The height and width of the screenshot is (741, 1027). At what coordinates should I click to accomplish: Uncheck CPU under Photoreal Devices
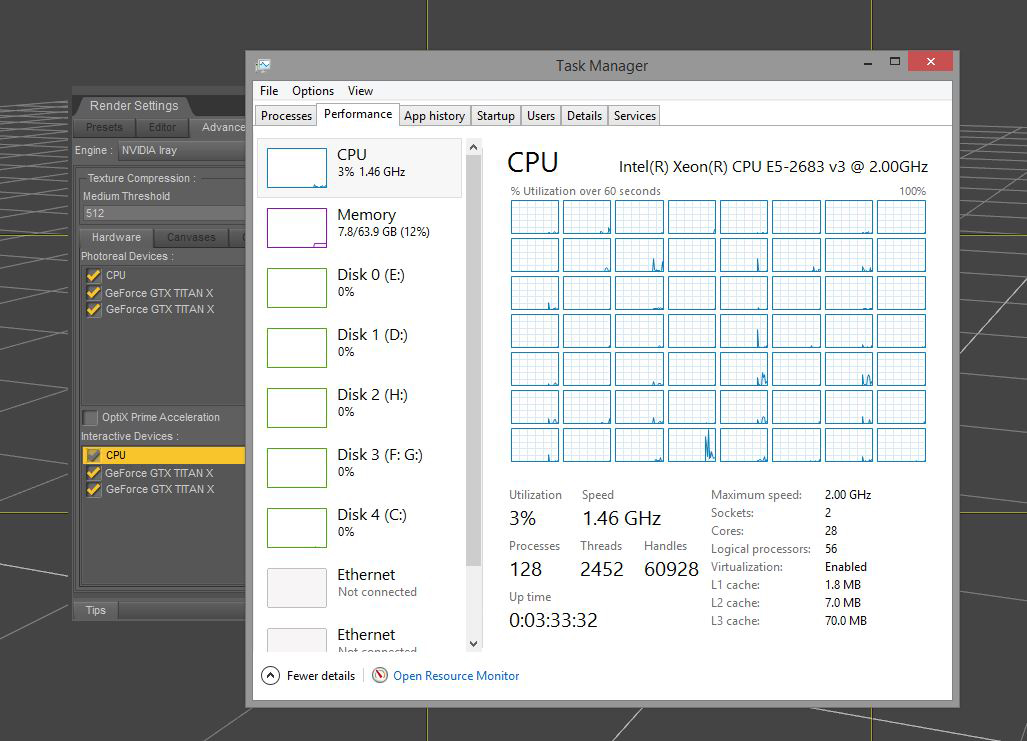click(x=94, y=275)
